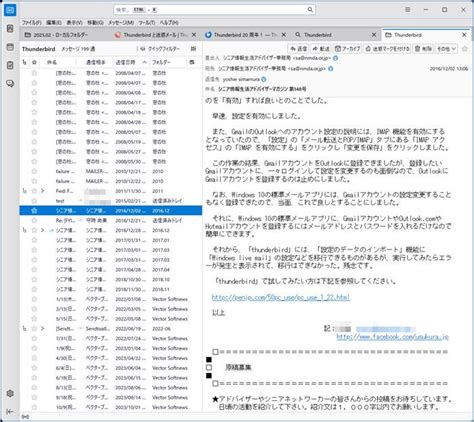Click thread icon on the 2011/11/30 row
This screenshot has width=474, height=422.
tap(25, 191)
